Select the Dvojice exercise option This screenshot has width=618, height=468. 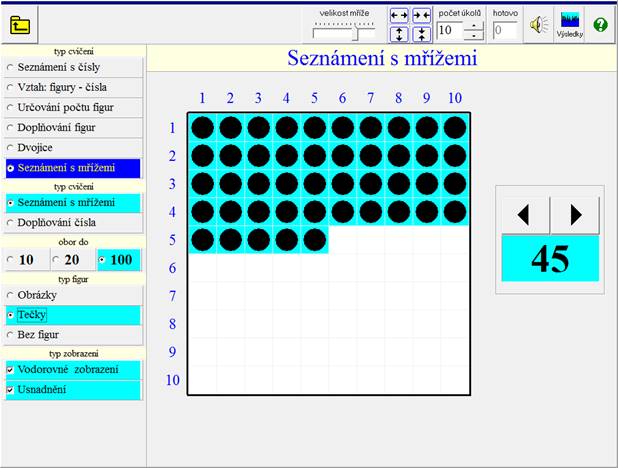point(73,147)
